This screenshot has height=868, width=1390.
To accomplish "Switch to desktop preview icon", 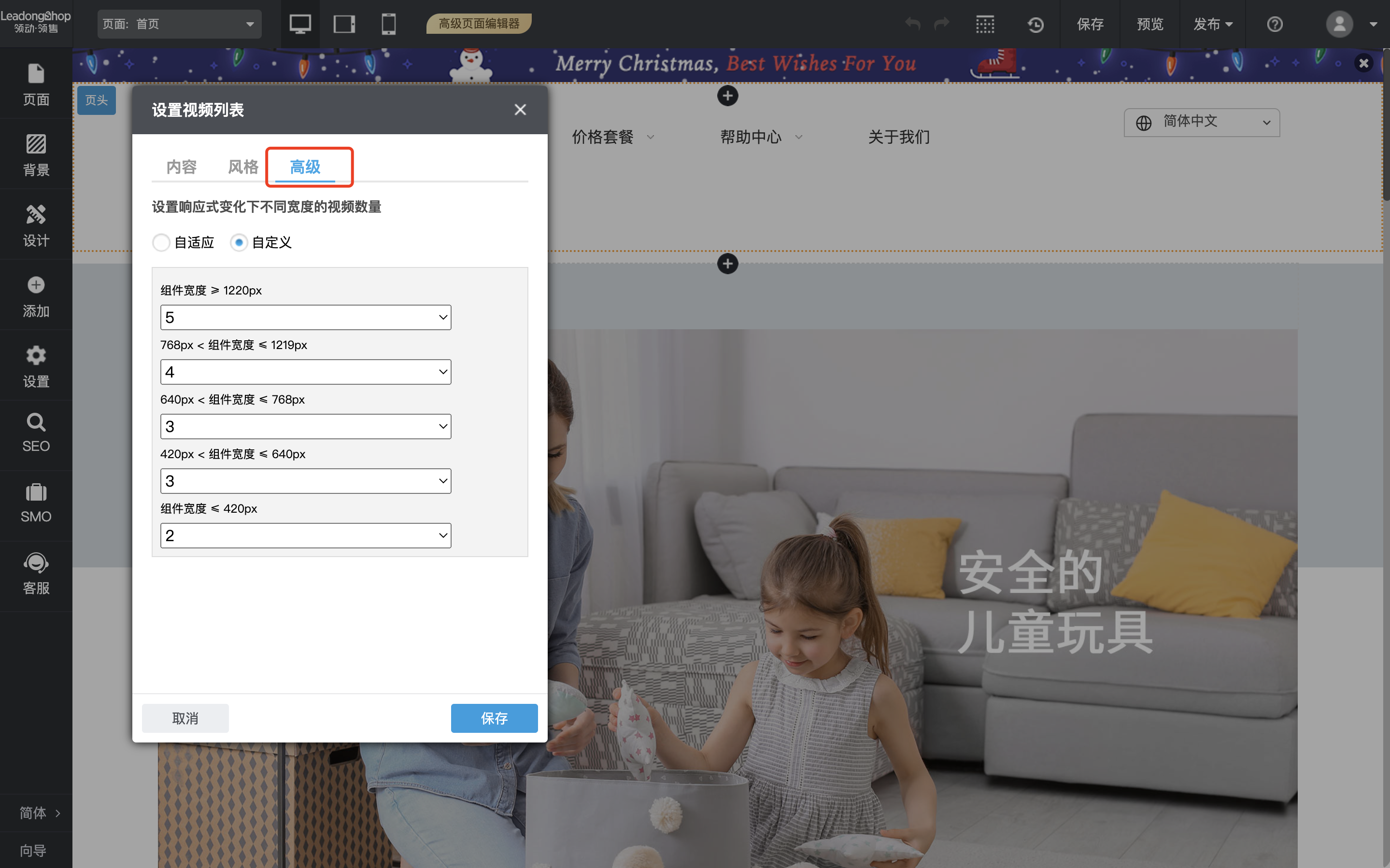I will [x=300, y=24].
